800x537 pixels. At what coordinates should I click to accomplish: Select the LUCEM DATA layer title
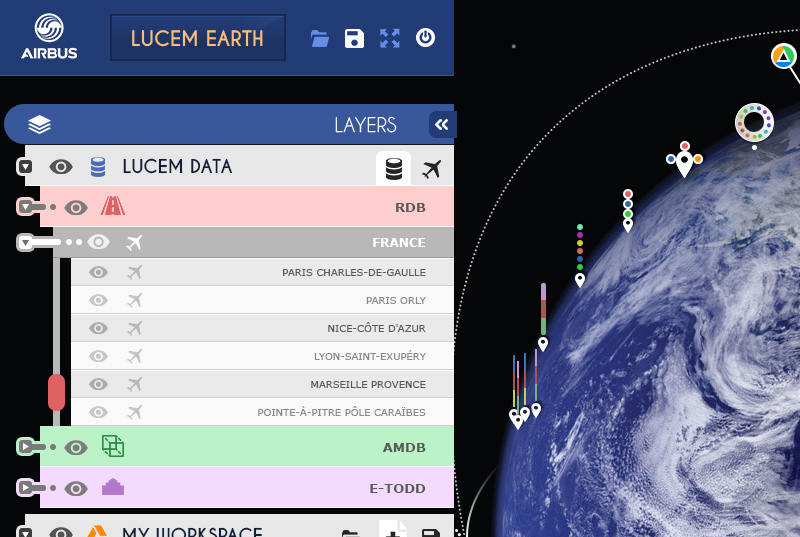[x=177, y=166]
